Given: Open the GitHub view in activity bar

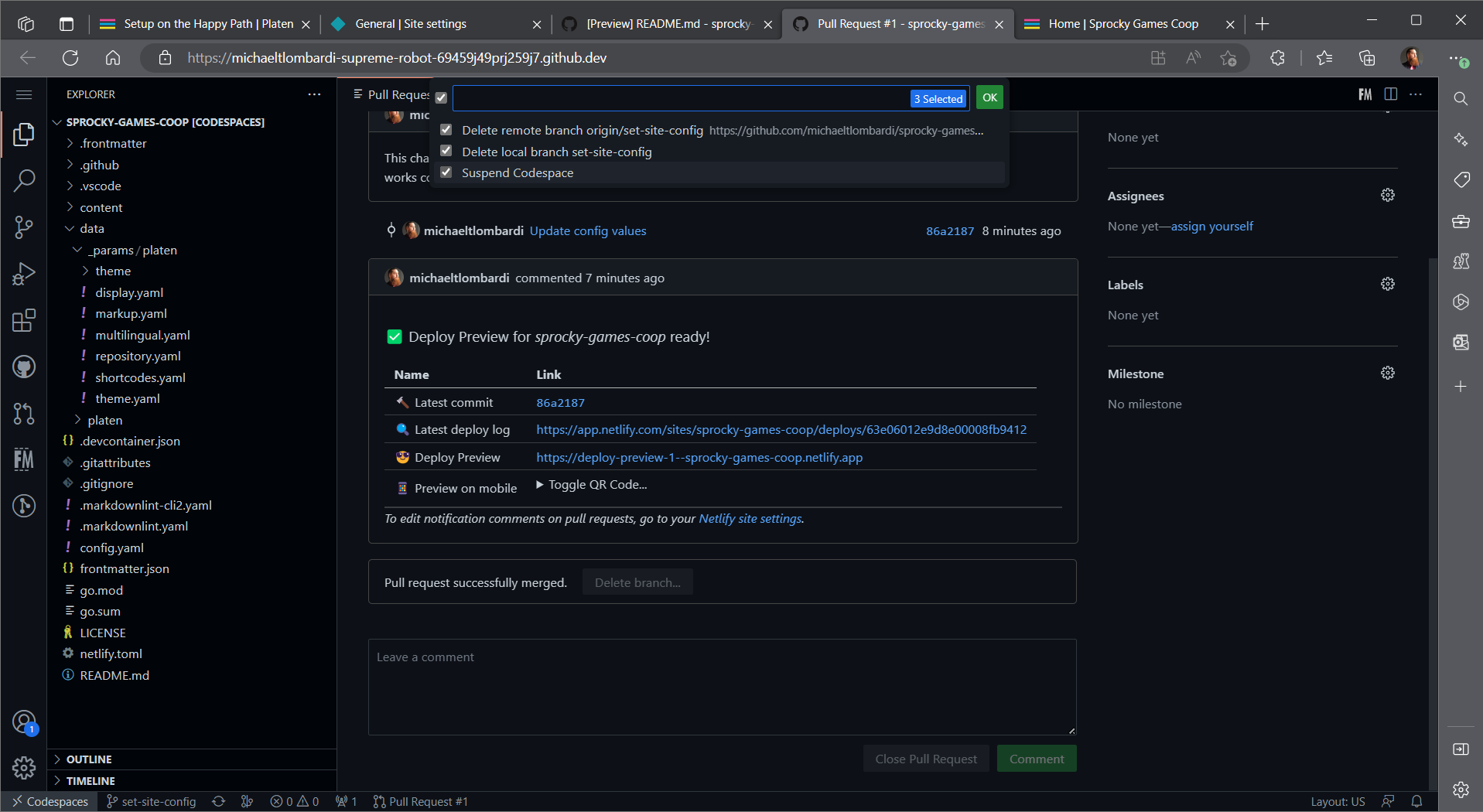Looking at the screenshot, I should [x=24, y=367].
